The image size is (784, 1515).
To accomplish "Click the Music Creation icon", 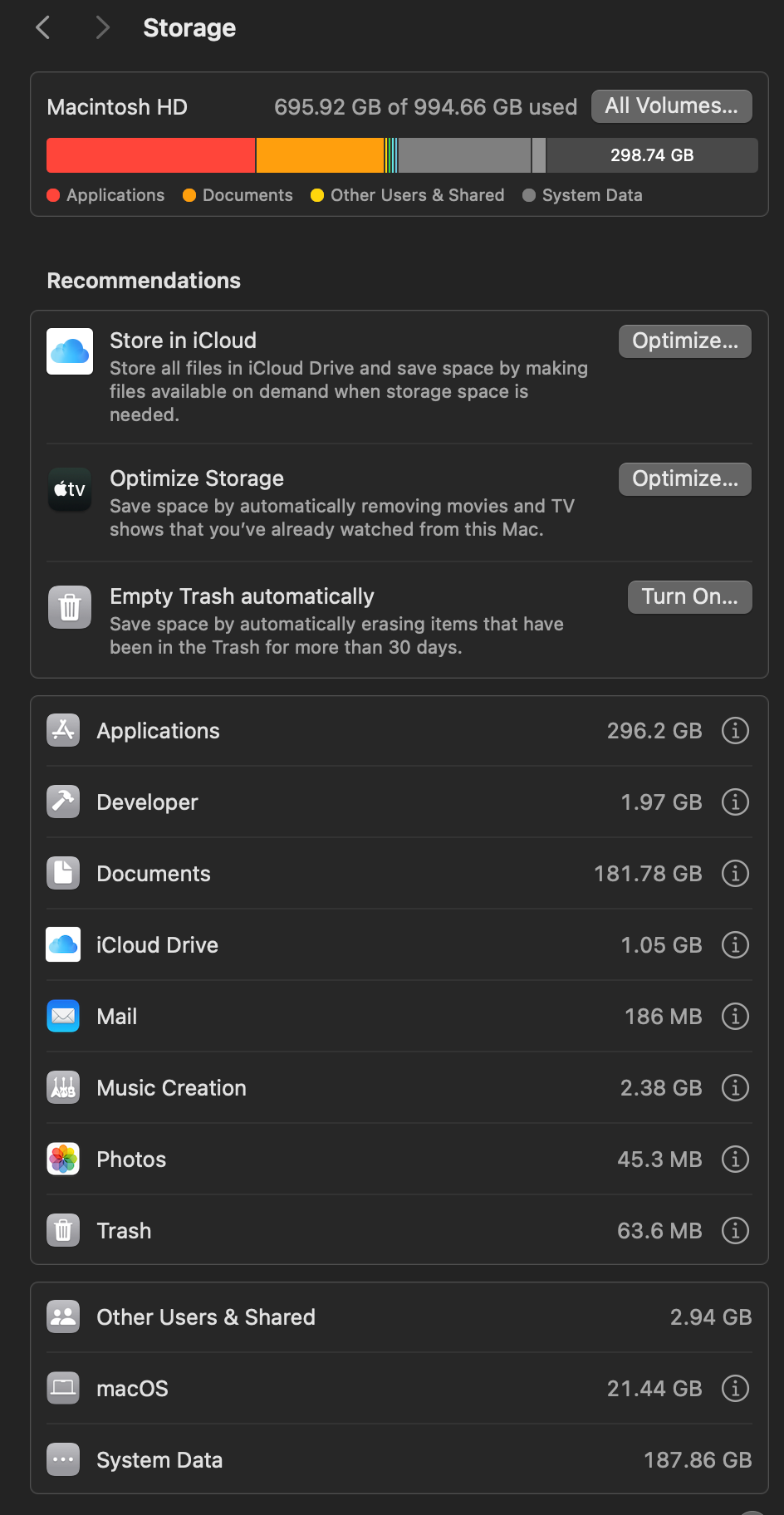I will coord(63,1087).
